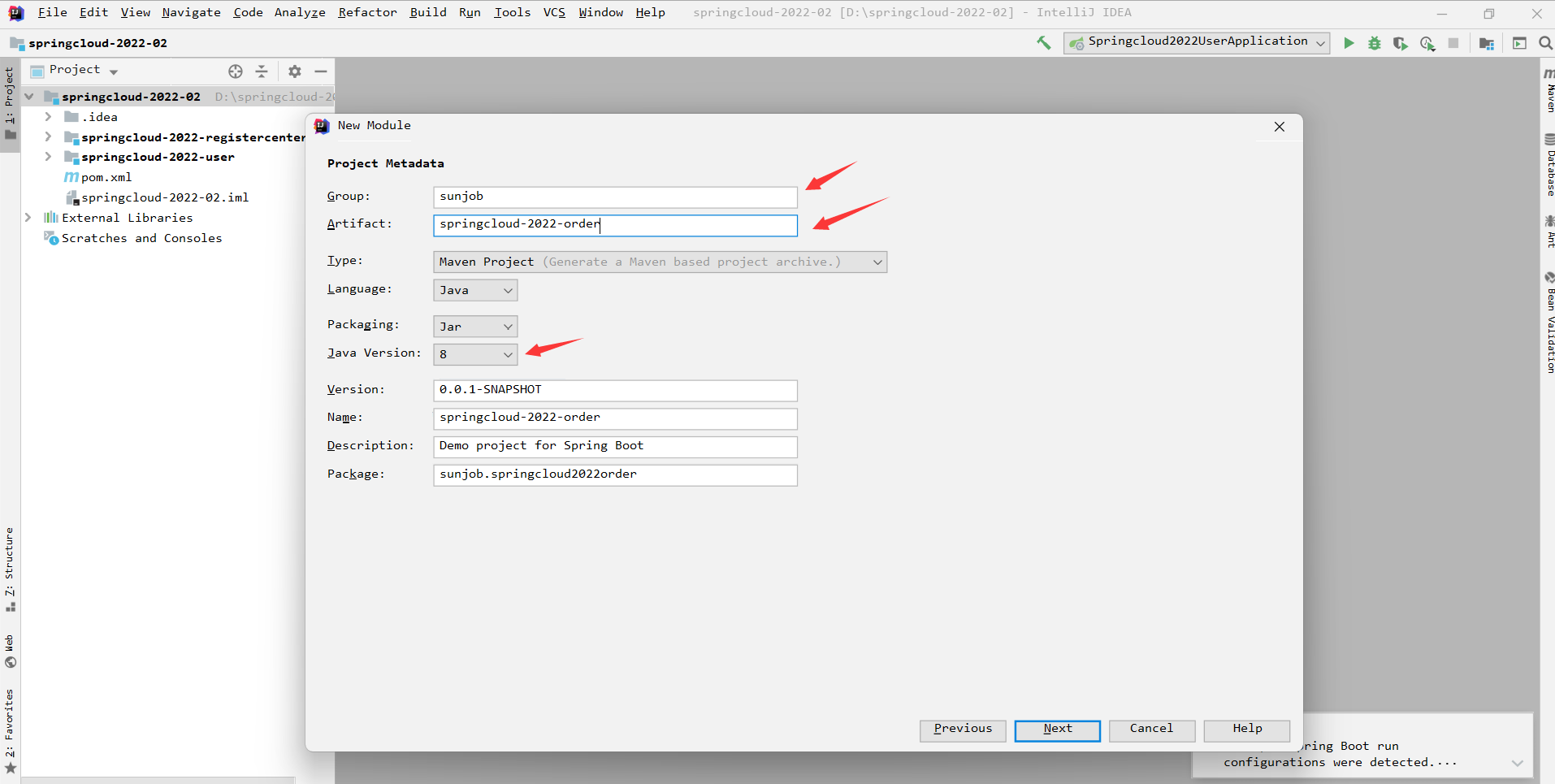Open Scratches and Consoles node
1555x784 pixels.
click(x=133, y=238)
